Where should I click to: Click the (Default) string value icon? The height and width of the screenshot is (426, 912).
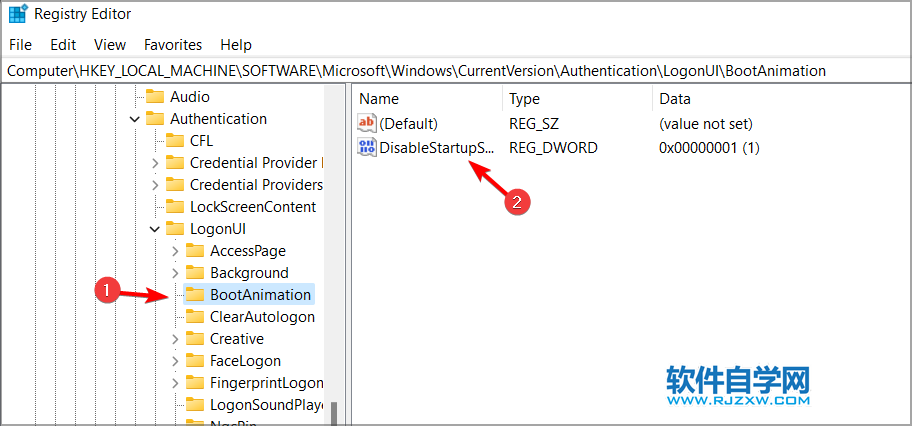[368, 124]
